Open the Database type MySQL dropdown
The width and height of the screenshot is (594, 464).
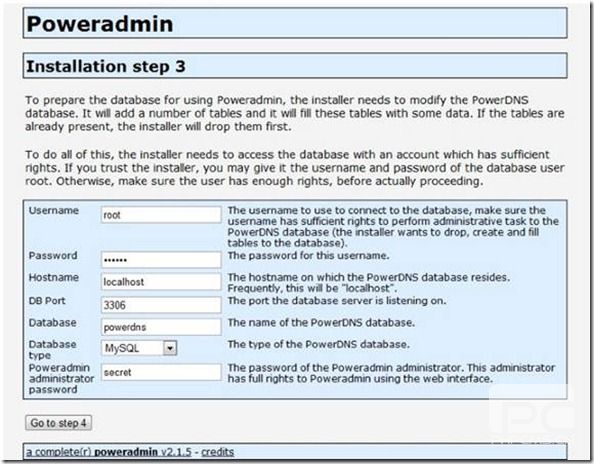139,348
